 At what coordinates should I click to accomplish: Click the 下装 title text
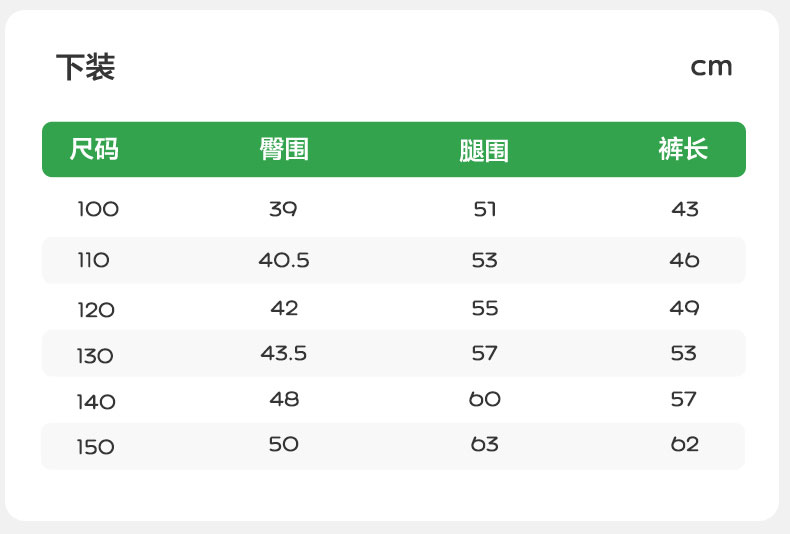[86, 68]
